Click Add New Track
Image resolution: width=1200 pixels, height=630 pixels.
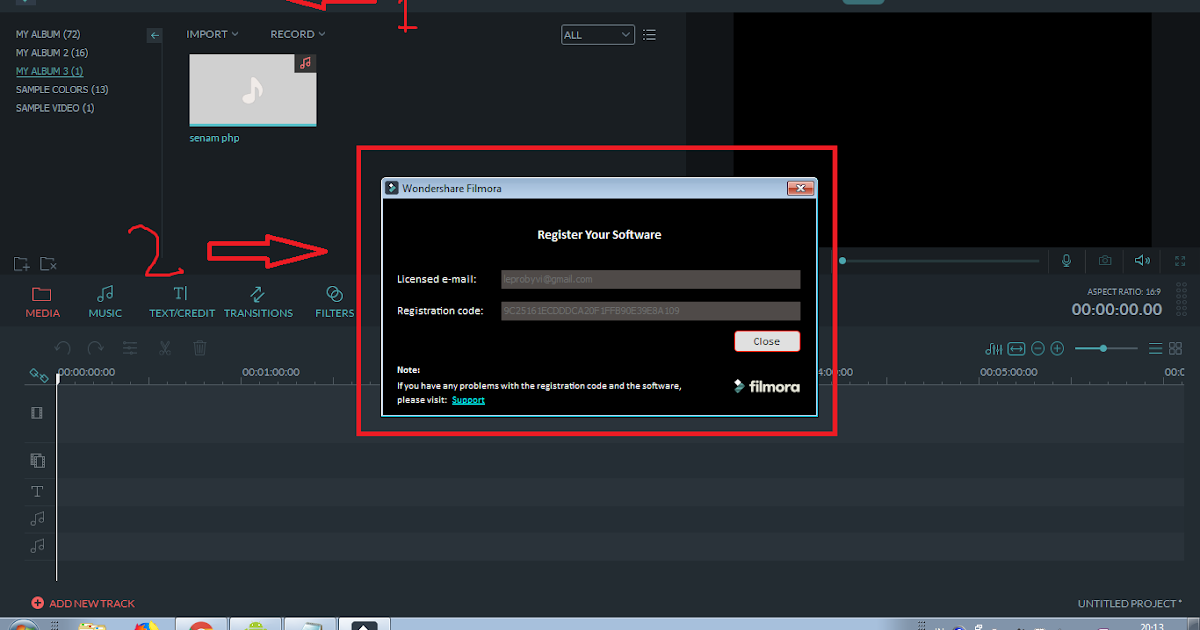(83, 603)
